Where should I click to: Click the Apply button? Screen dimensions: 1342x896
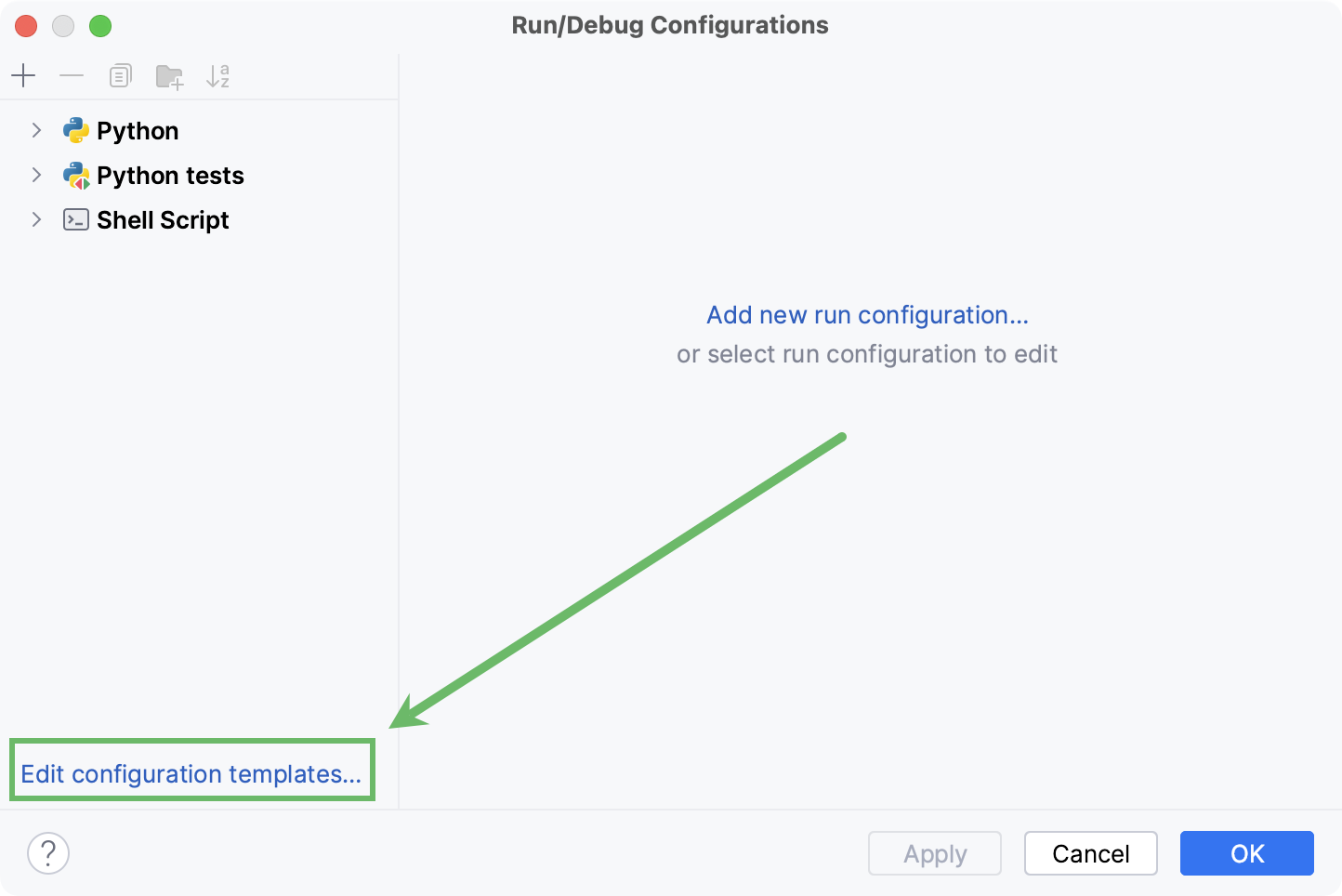click(934, 853)
